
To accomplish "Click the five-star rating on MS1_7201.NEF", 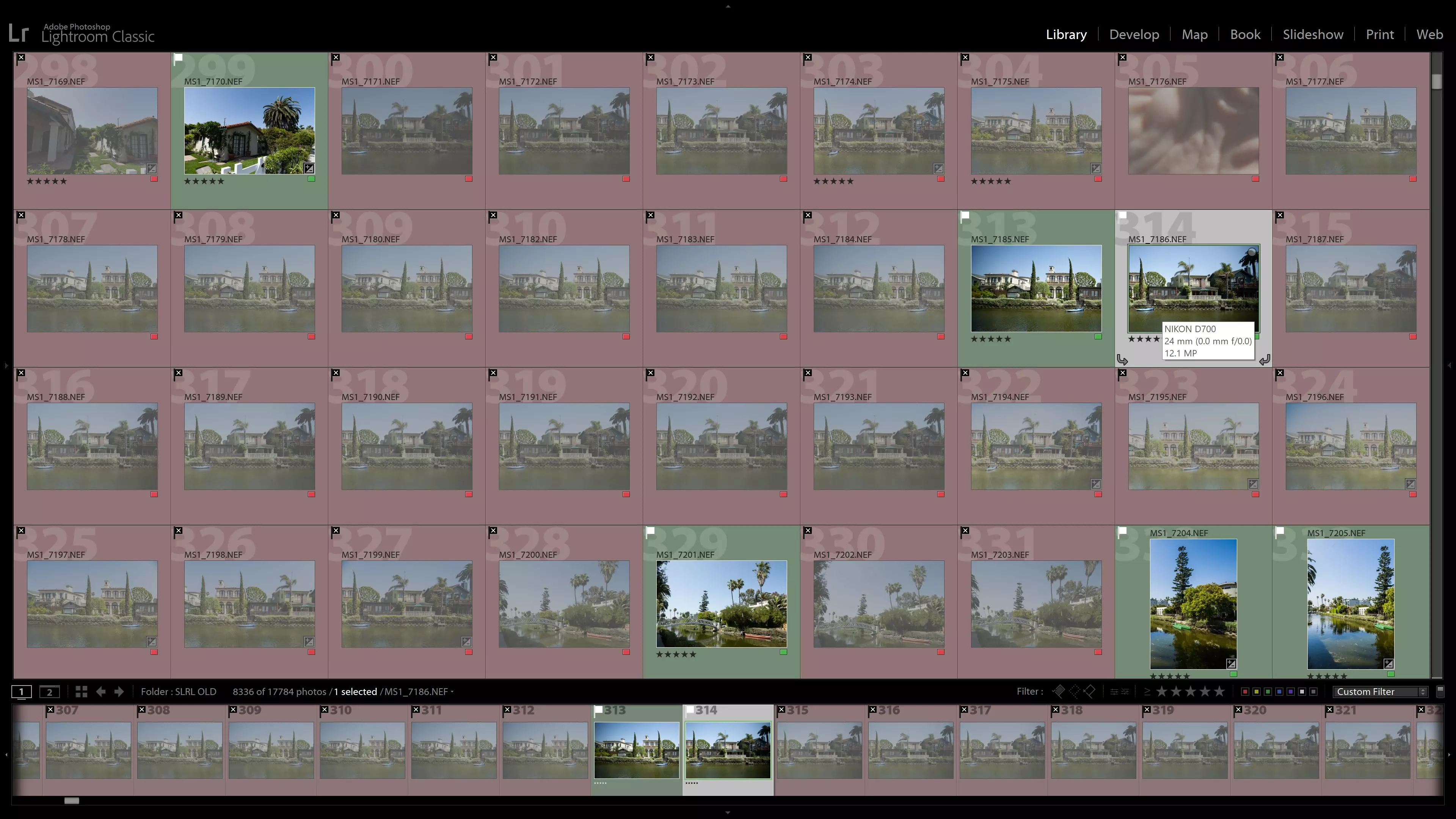I will point(676,654).
